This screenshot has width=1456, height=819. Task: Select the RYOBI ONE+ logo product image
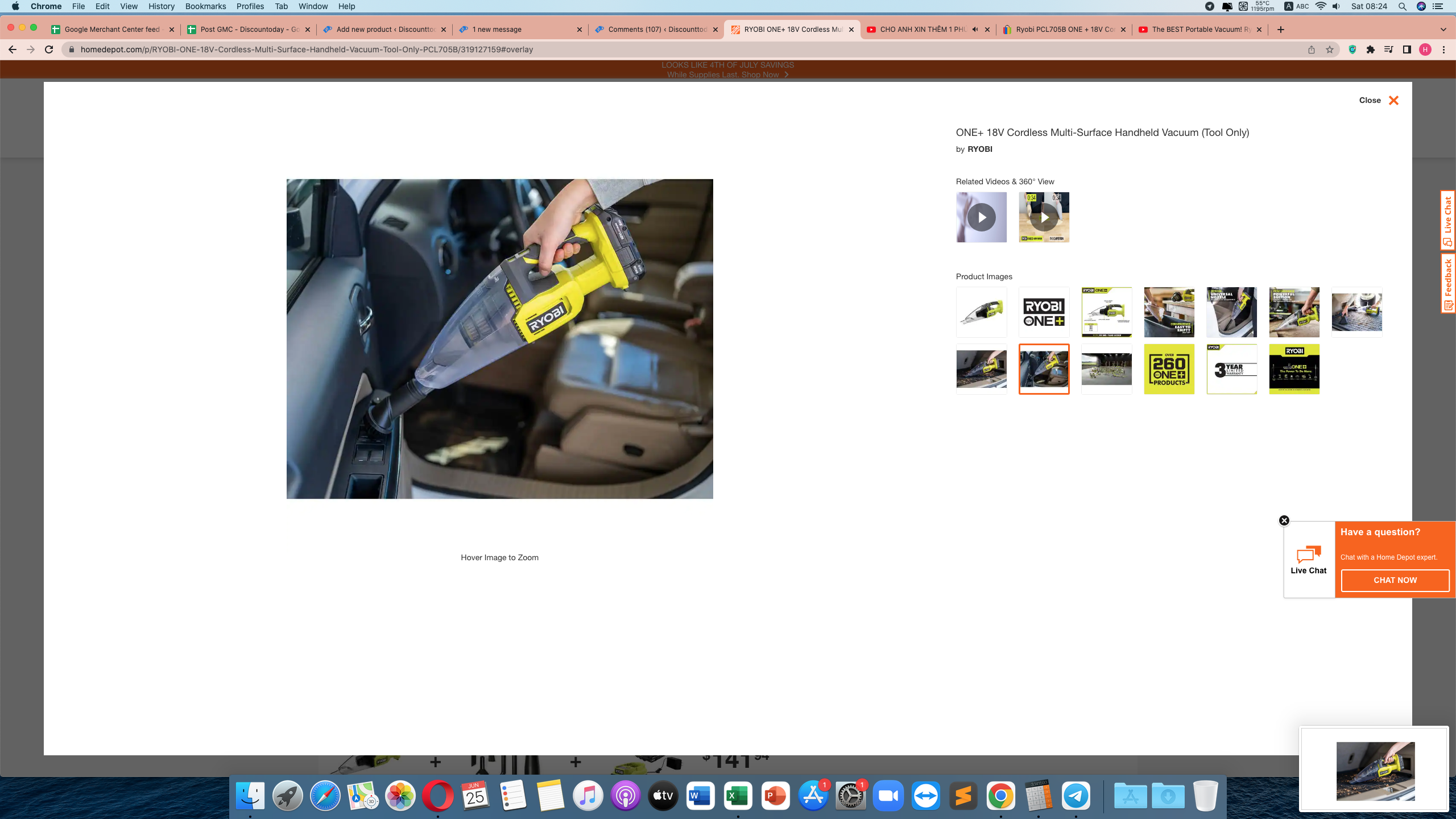pyautogui.click(x=1044, y=312)
